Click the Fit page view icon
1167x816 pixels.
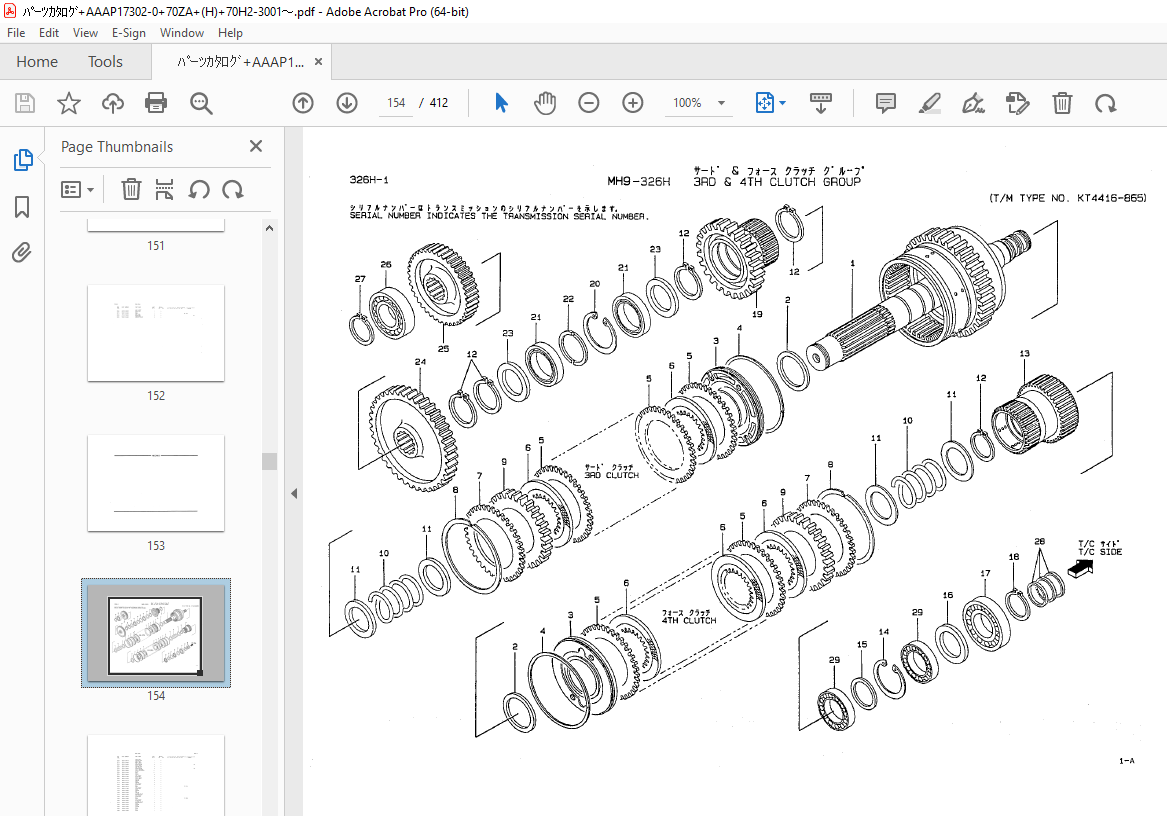coord(764,103)
